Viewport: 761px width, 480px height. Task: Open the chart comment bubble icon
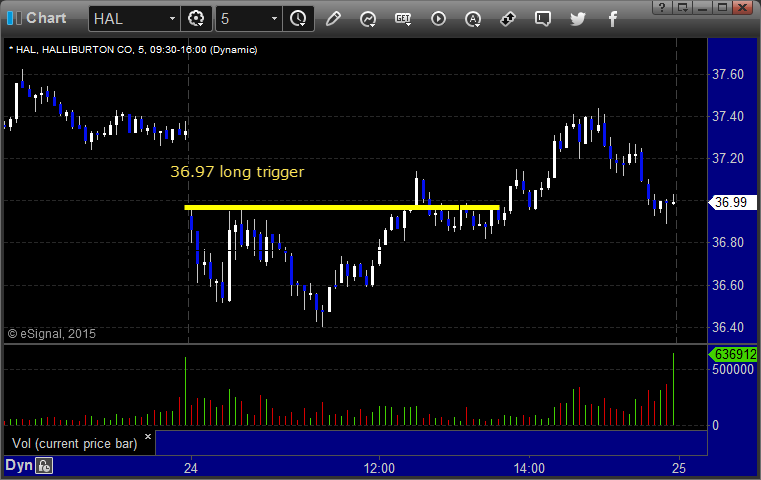click(543, 19)
